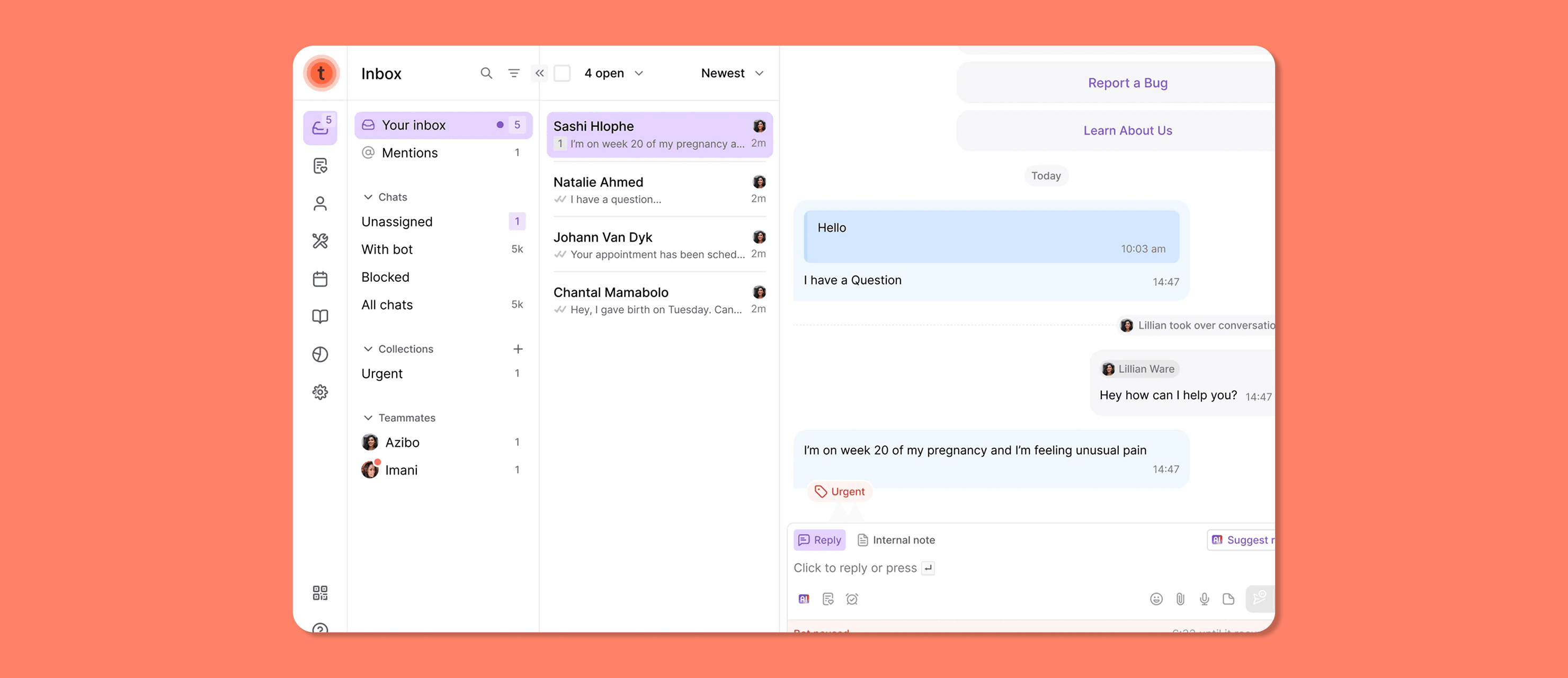
Task: Collapse the Chats section
Action: point(368,197)
